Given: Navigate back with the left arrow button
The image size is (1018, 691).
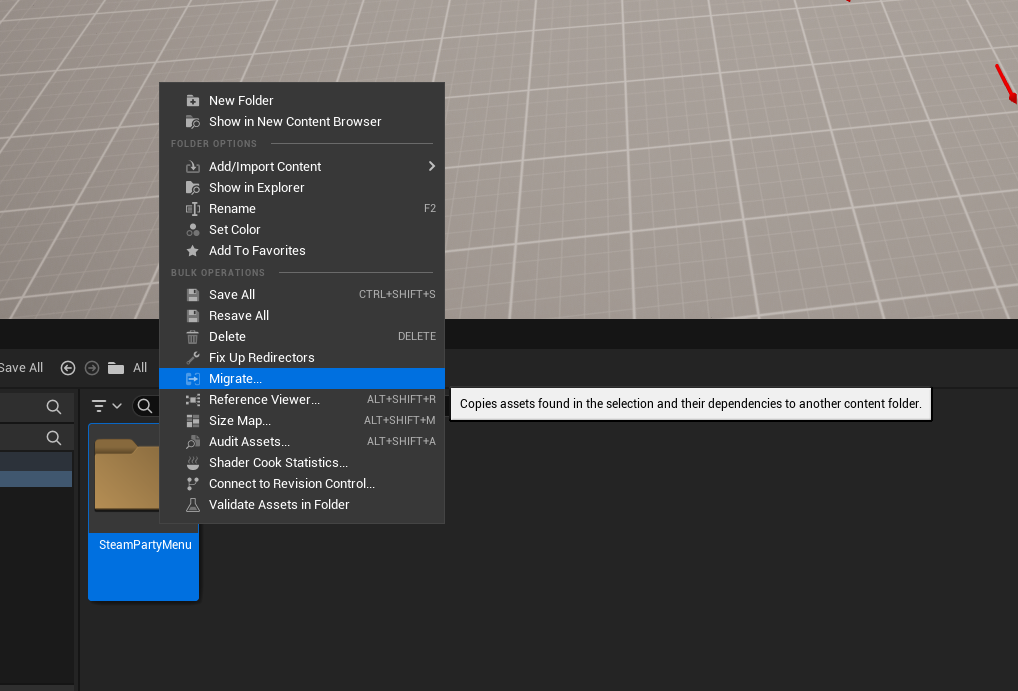Looking at the screenshot, I should (x=68, y=368).
